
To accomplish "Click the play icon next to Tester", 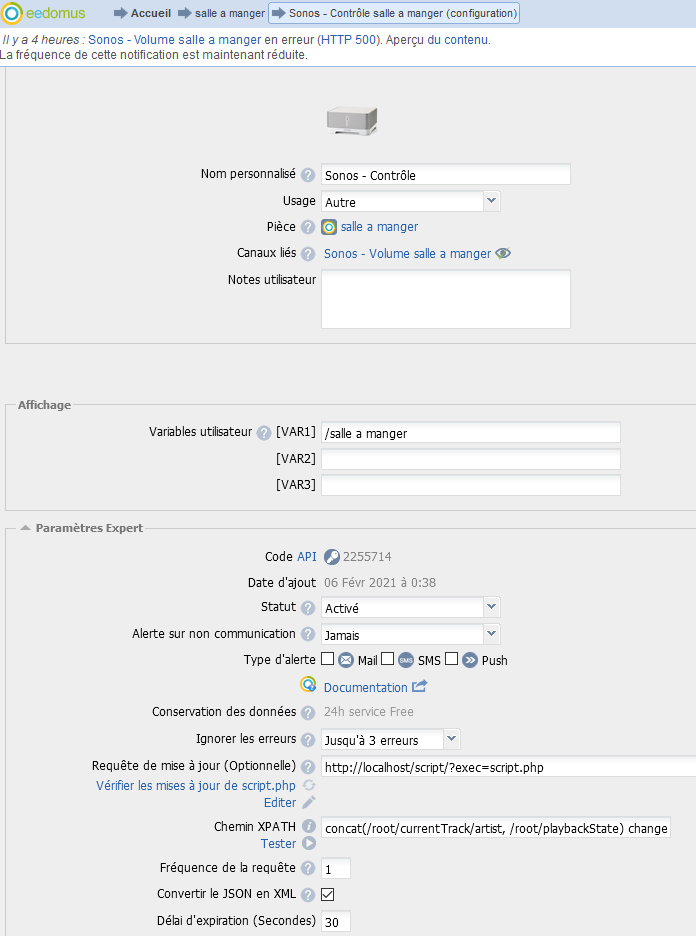I will [309, 844].
